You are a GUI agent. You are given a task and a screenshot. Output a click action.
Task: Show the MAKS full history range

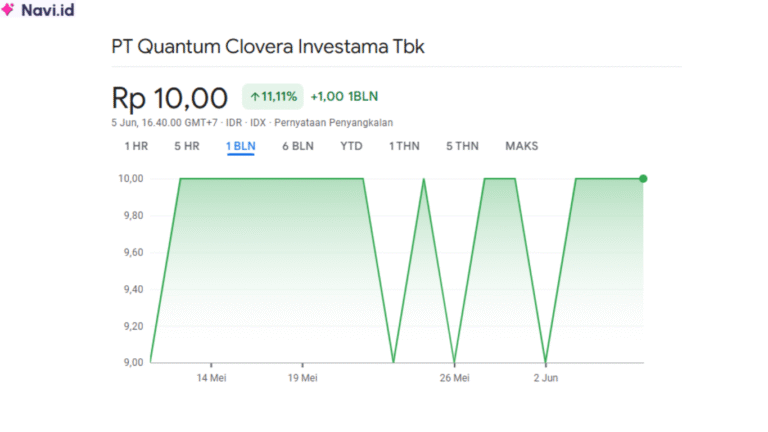(x=522, y=146)
